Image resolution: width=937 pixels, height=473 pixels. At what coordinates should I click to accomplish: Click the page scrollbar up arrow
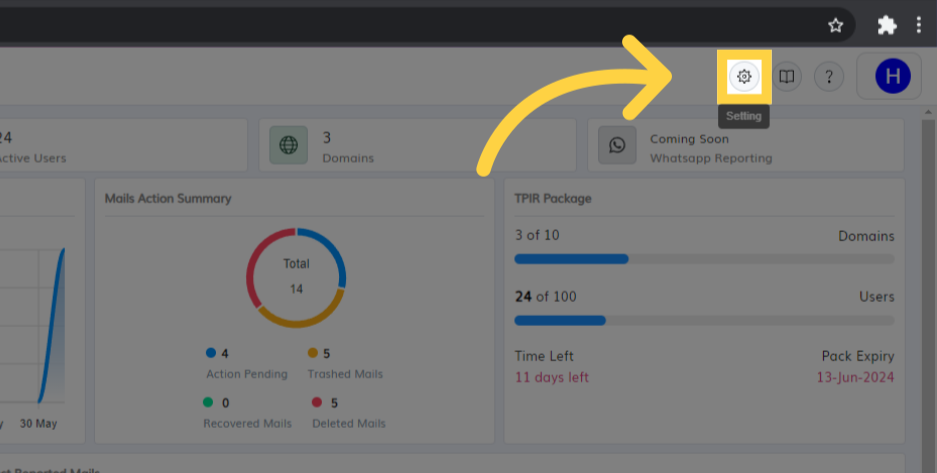tap(928, 112)
